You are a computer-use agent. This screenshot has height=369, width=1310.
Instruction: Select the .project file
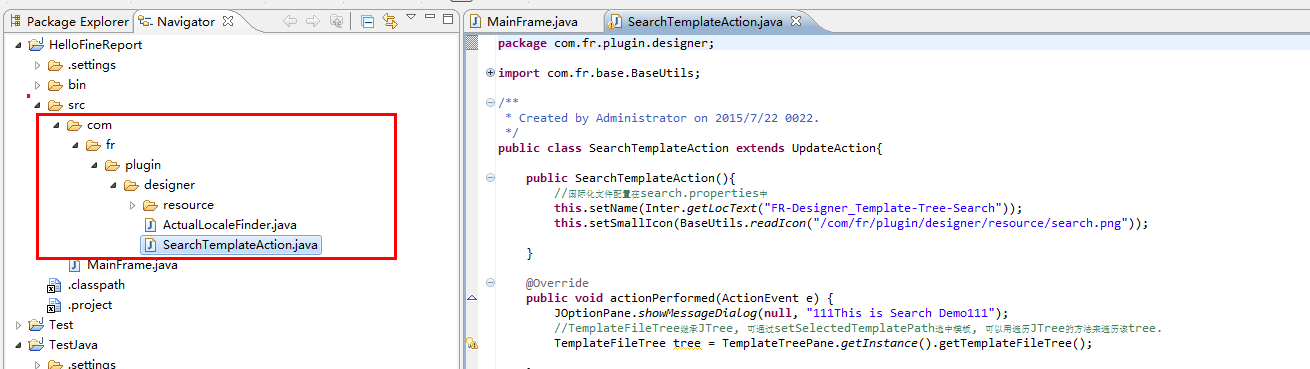click(79, 305)
